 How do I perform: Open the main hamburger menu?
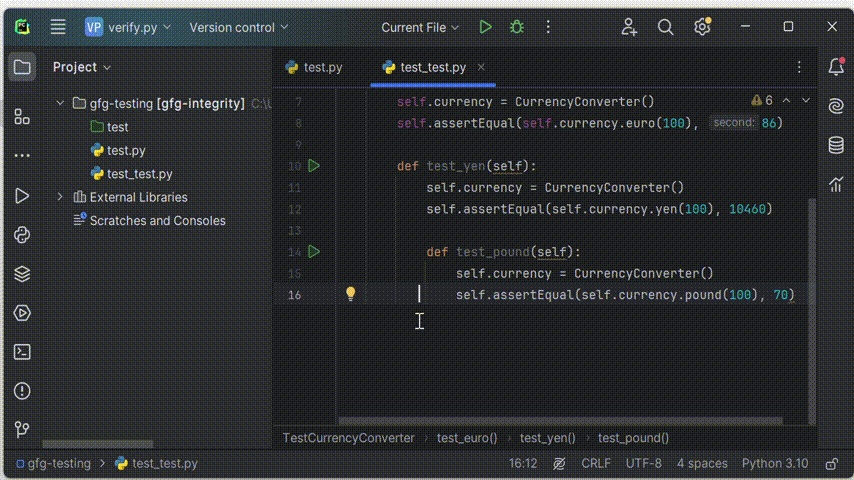coord(58,27)
